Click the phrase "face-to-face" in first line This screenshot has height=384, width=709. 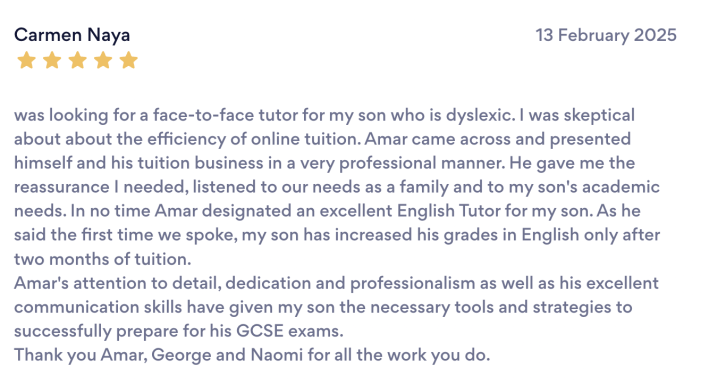pyautogui.click(x=203, y=115)
